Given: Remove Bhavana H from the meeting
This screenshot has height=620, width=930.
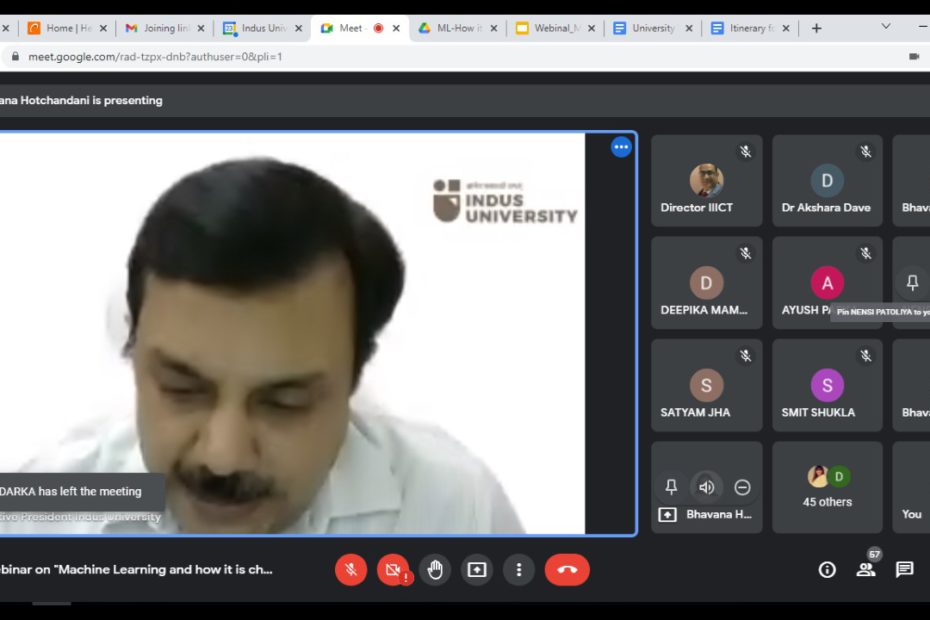Looking at the screenshot, I should [x=742, y=487].
